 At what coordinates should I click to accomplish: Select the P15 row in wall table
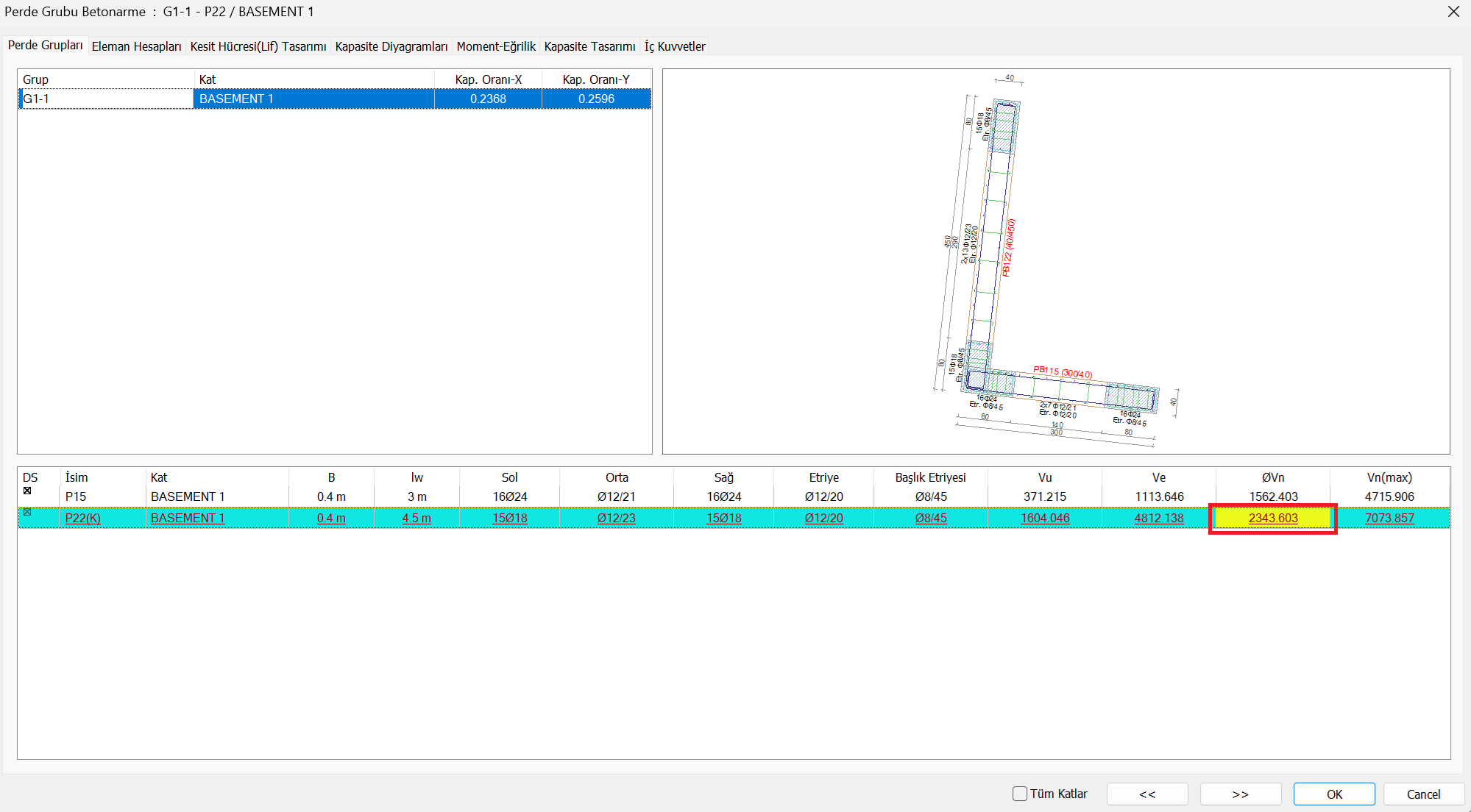point(76,497)
